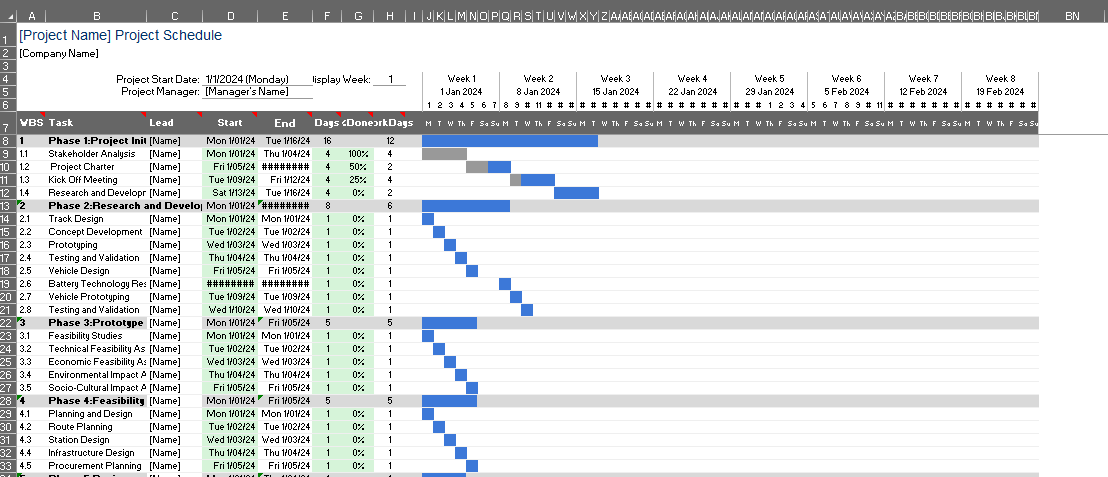Click the 22 Jan 2024 date label
This screenshot has width=1108, height=477.
pyautogui.click(x=692, y=92)
